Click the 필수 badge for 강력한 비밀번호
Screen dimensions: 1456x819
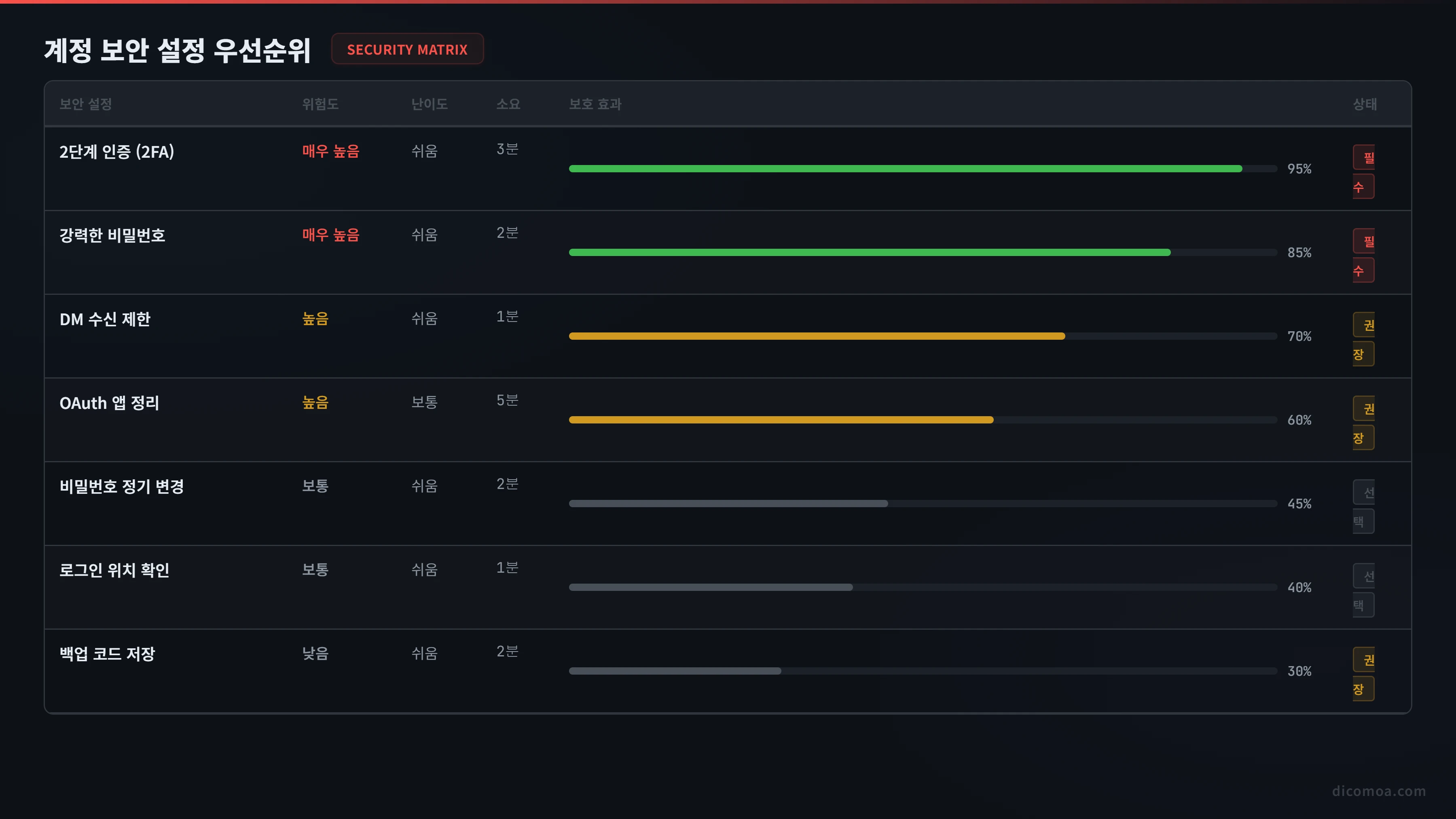(1363, 256)
